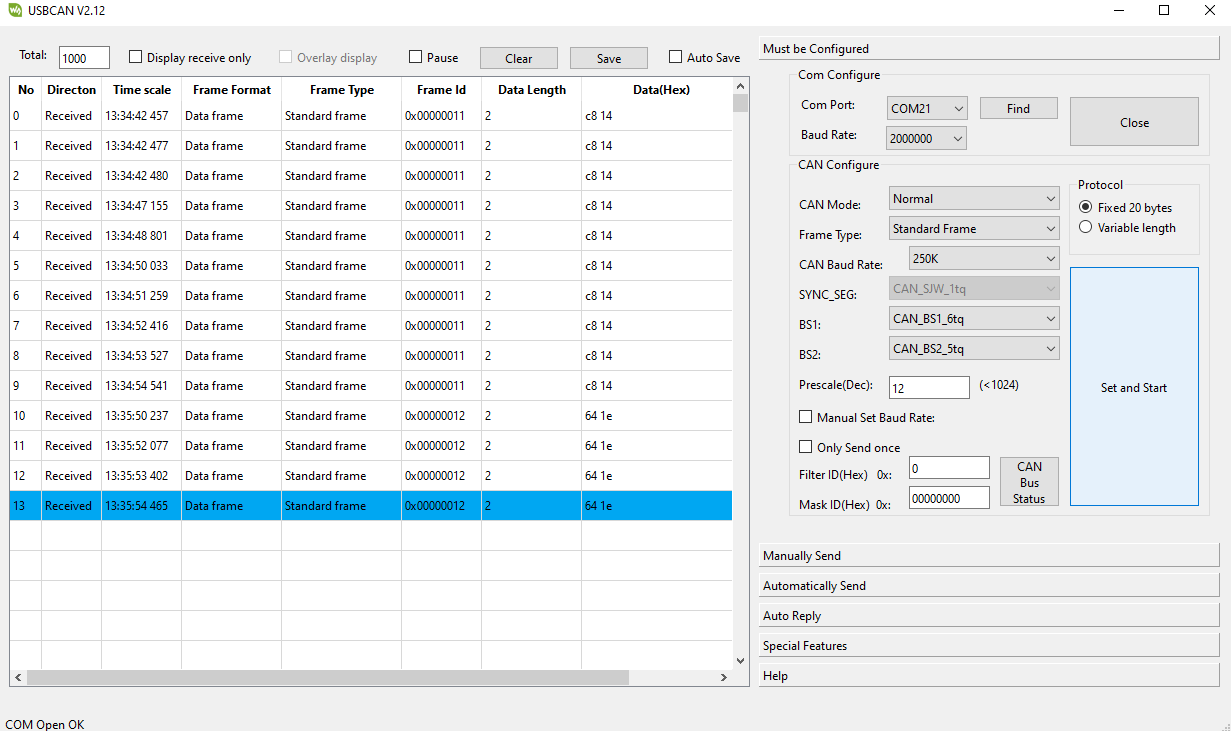Expand the Automatically Send section
The image size is (1231, 731).
[988, 586]
